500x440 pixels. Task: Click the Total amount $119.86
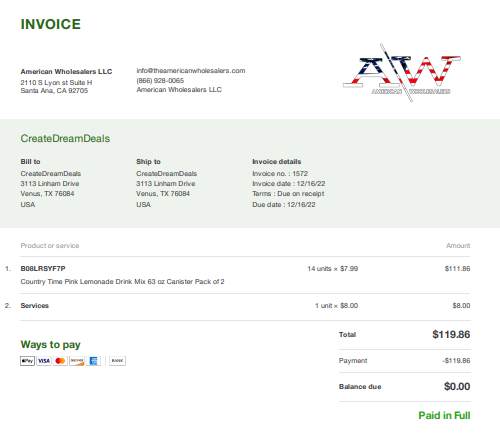point(451,334)
